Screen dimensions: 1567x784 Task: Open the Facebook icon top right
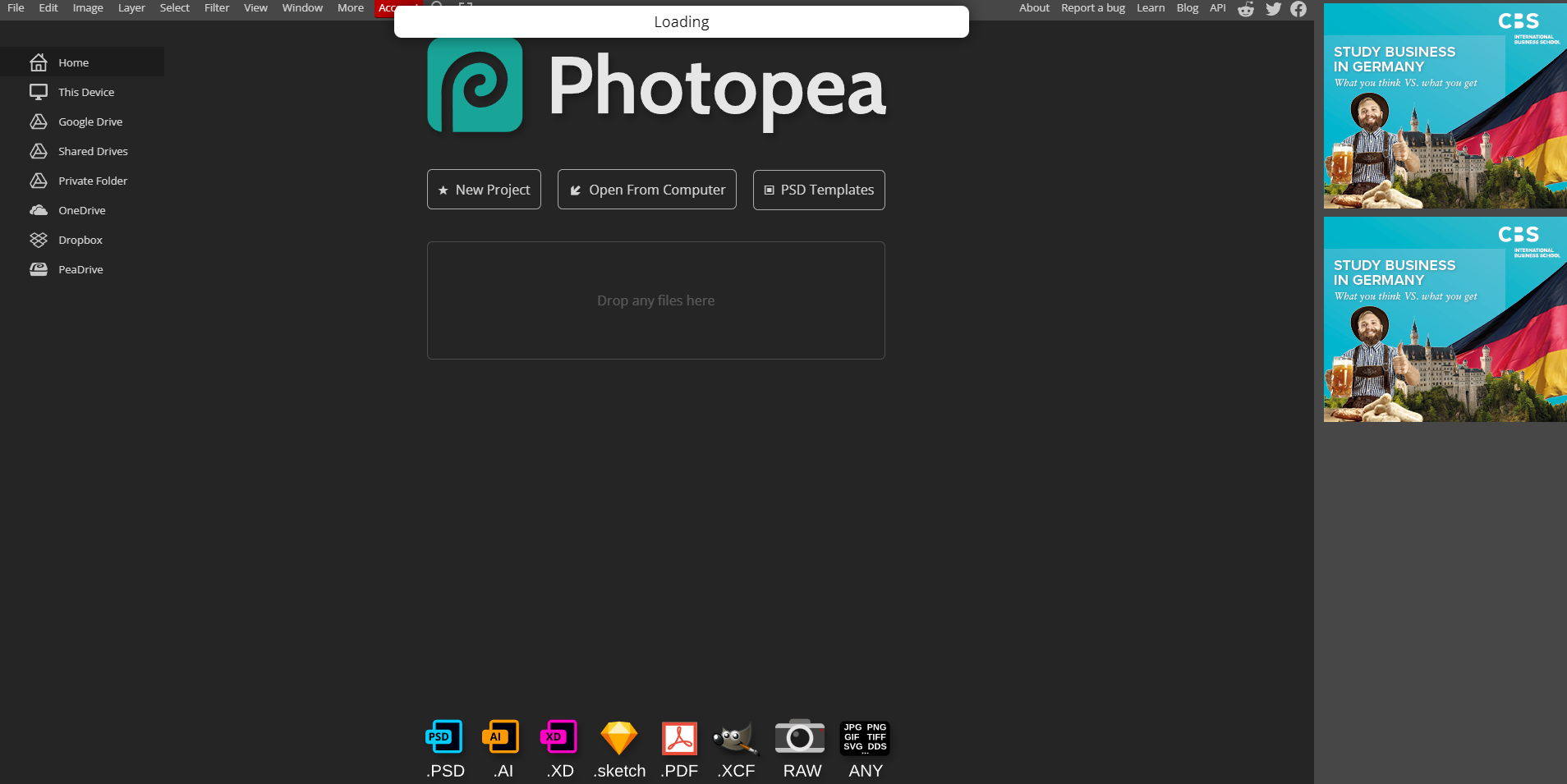pos(1299,9)
